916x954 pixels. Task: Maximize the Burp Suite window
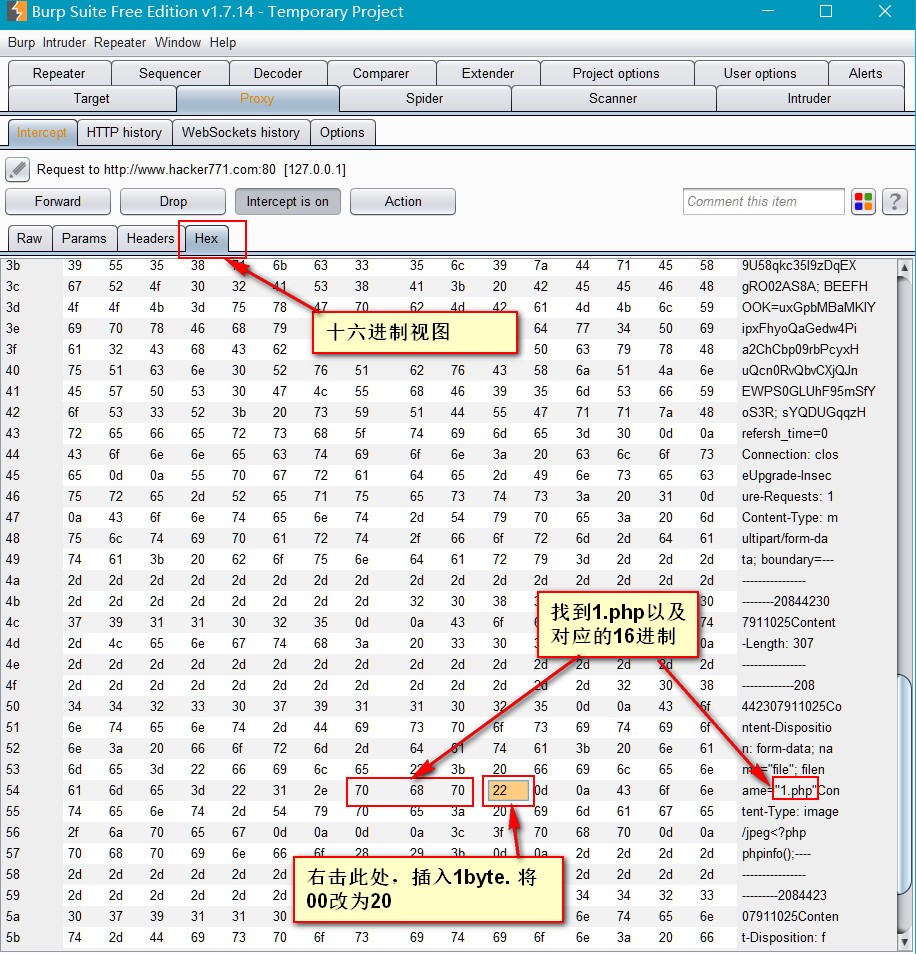[x=826, y=12]
